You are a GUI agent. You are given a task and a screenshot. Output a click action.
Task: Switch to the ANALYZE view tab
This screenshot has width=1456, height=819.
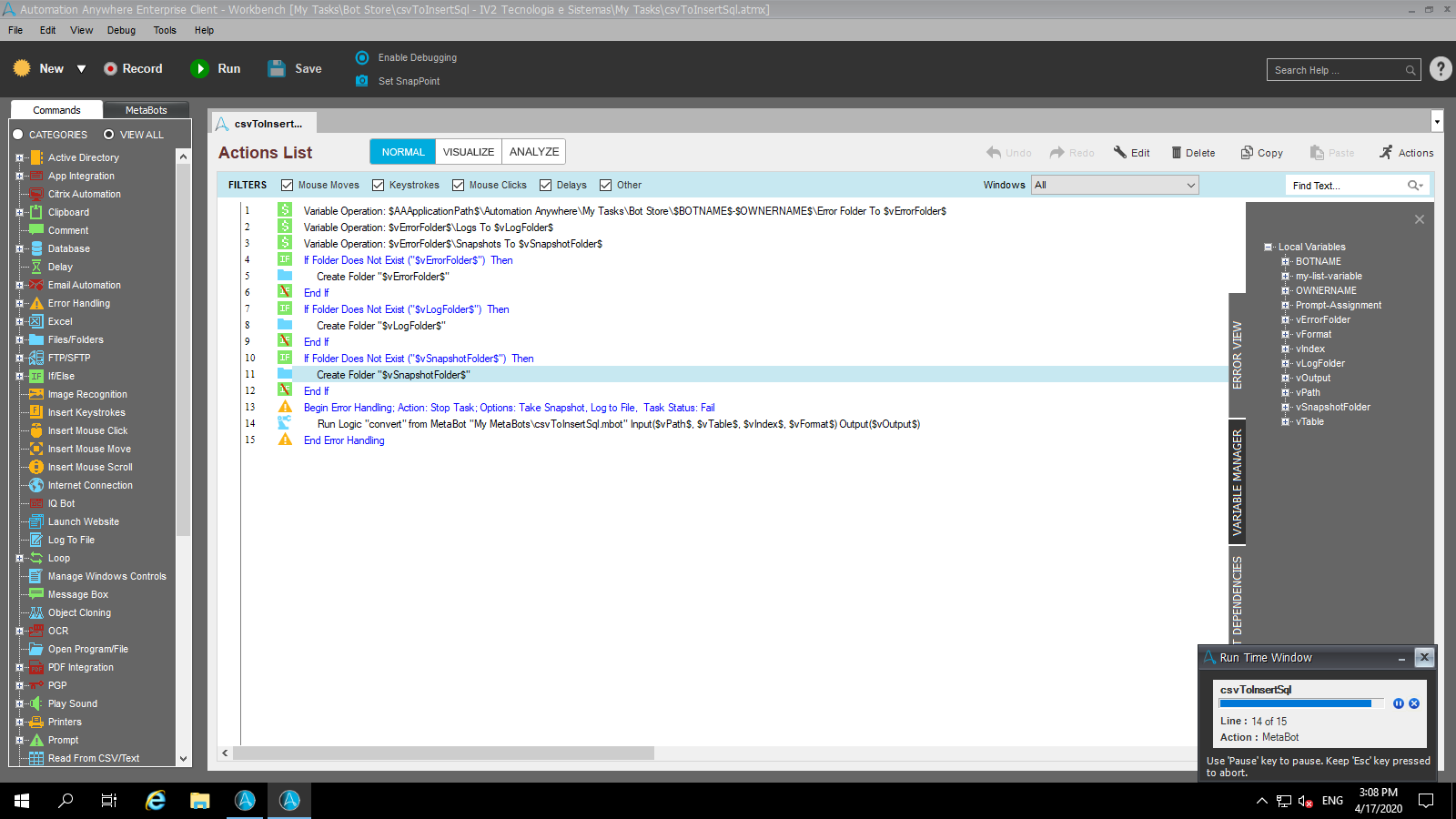[x=534, y=152]
